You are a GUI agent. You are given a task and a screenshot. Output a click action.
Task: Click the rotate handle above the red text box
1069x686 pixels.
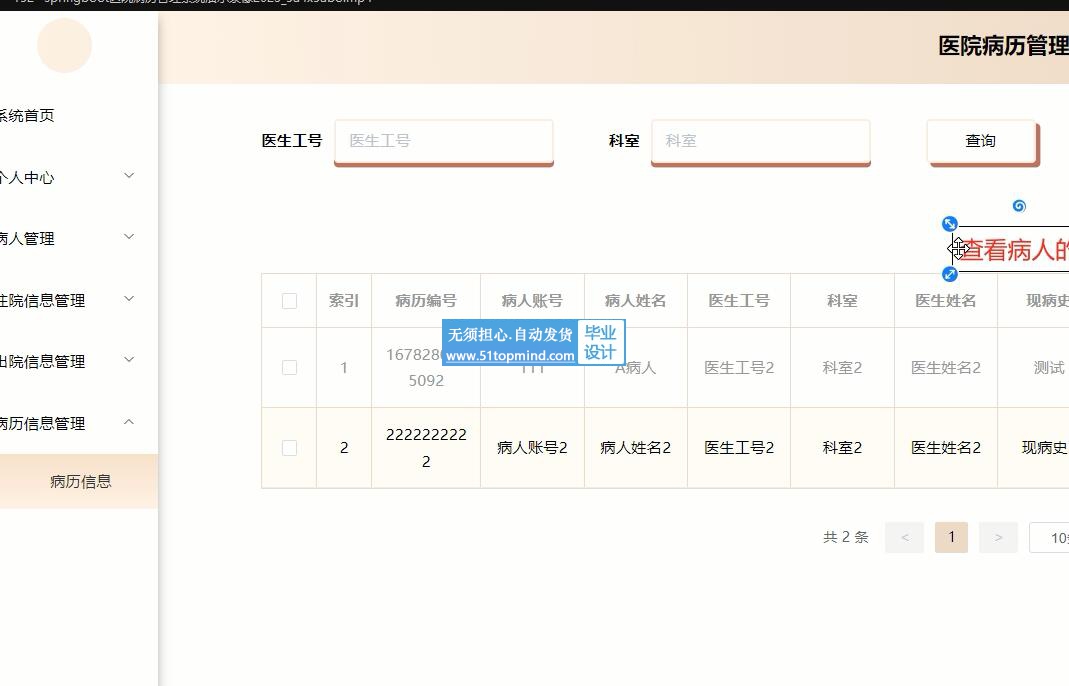tap(1018, 206)
